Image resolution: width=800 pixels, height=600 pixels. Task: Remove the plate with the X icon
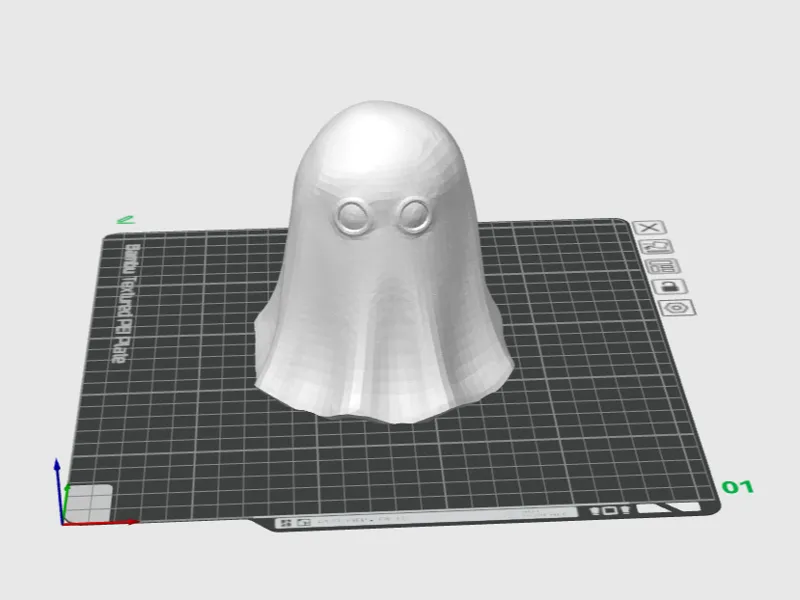(649, 228)
